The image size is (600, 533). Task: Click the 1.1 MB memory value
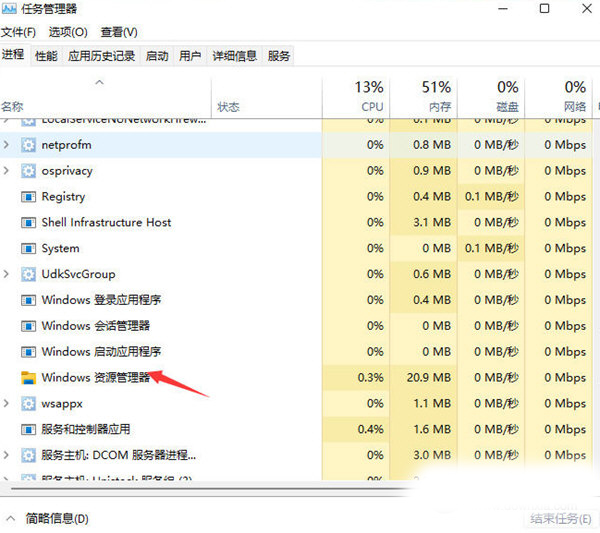432,403
